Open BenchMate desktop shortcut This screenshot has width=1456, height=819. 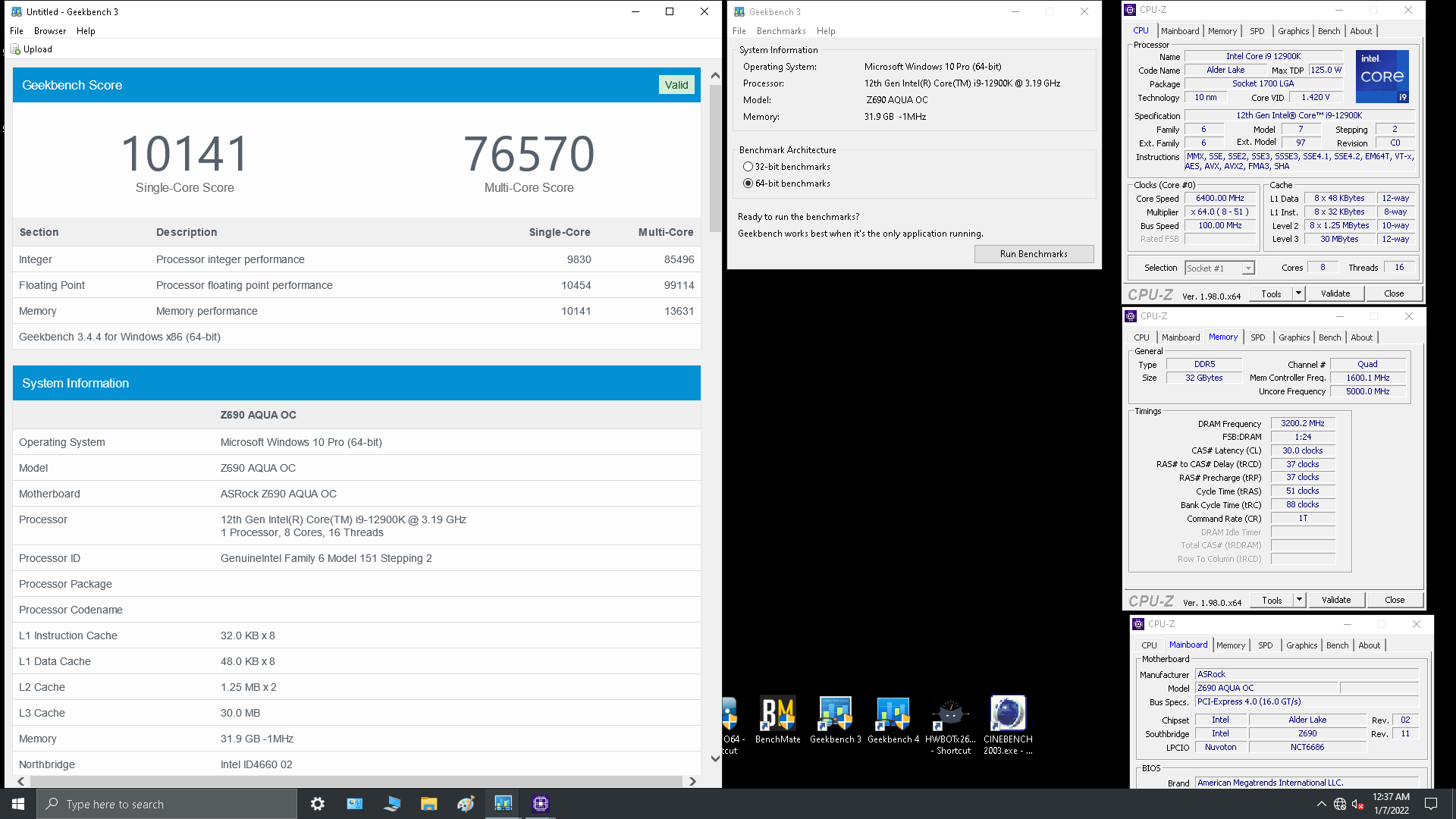[778, 720]
